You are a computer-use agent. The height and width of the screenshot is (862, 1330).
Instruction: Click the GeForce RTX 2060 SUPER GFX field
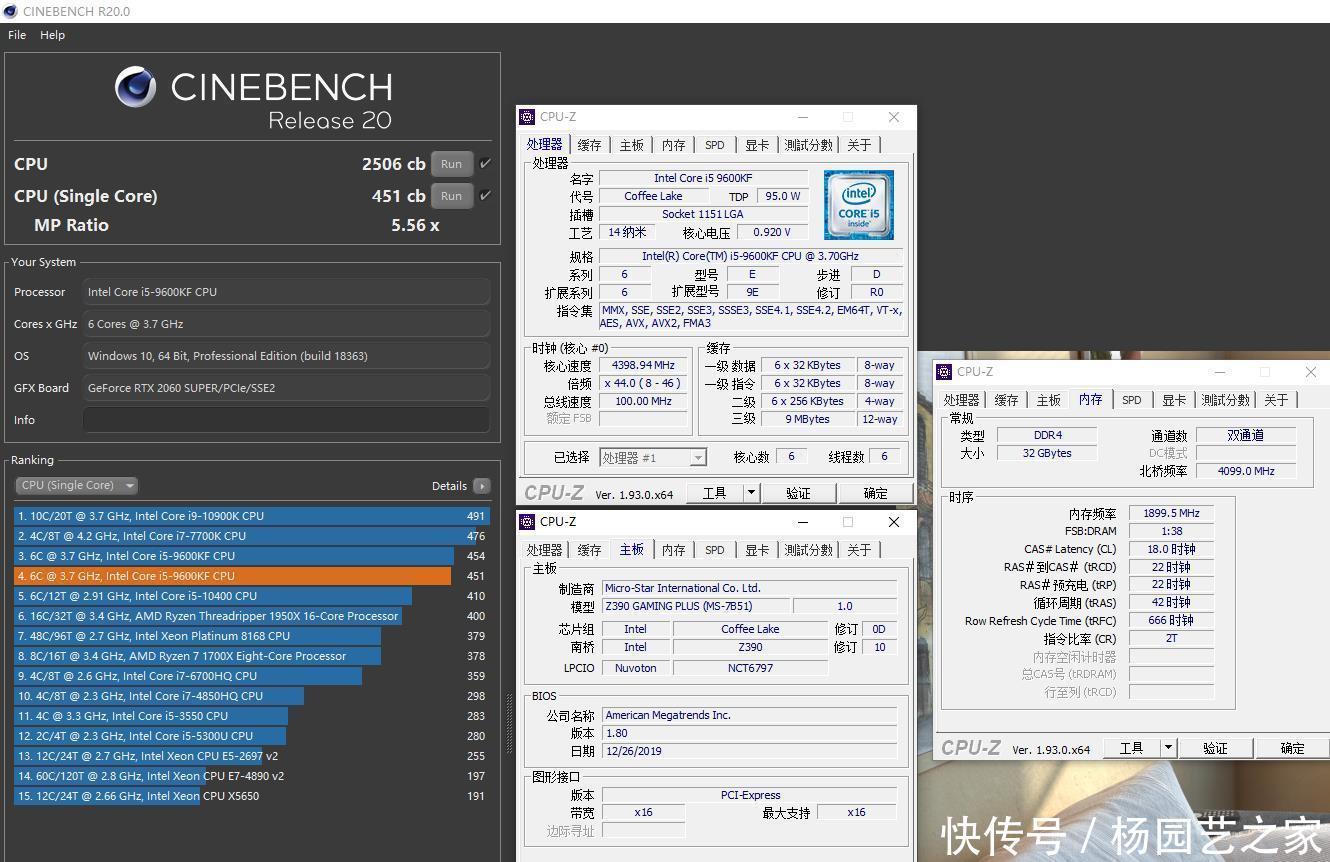tap(286, 388)
